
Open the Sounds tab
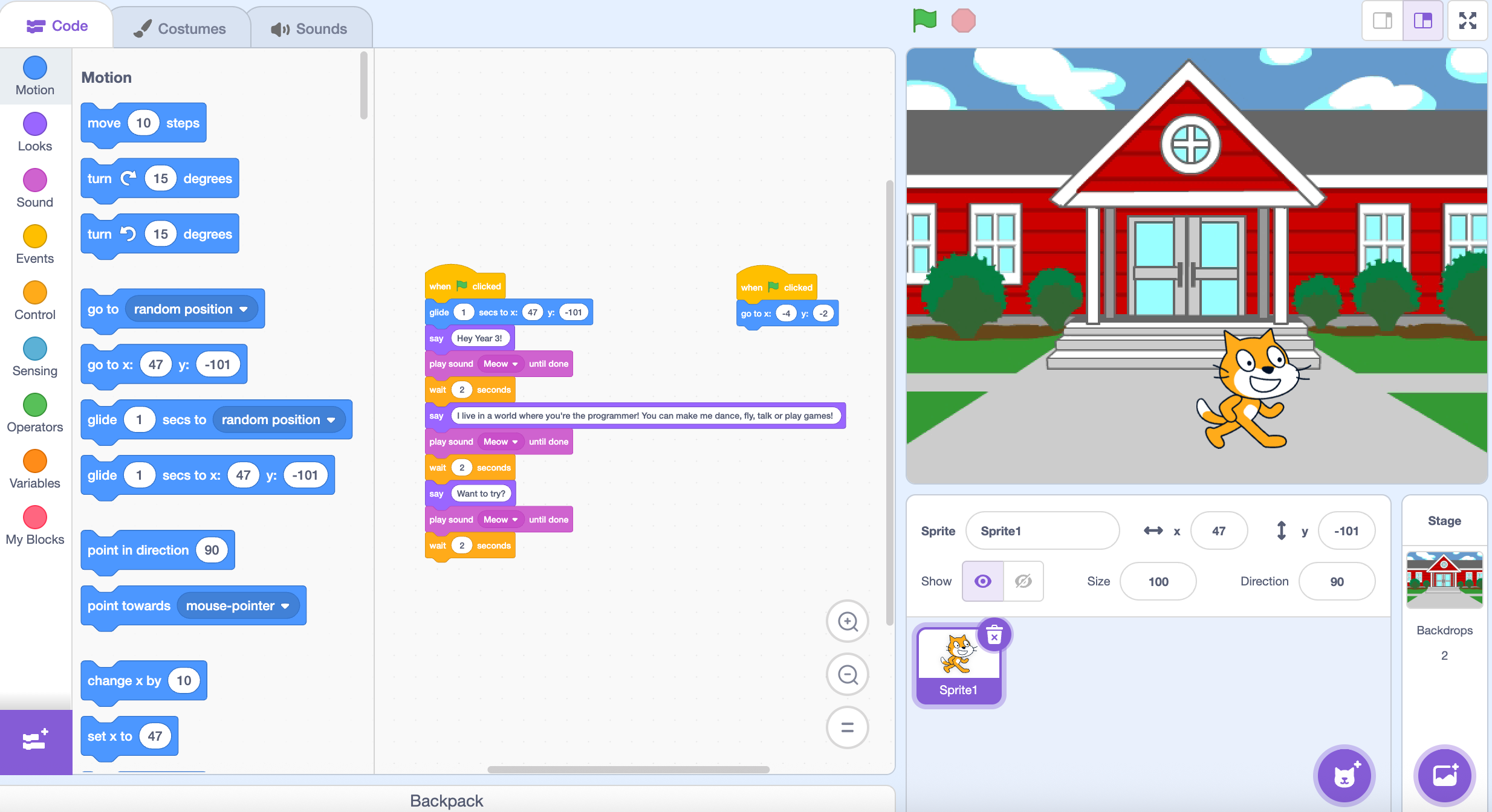[310, 28]
